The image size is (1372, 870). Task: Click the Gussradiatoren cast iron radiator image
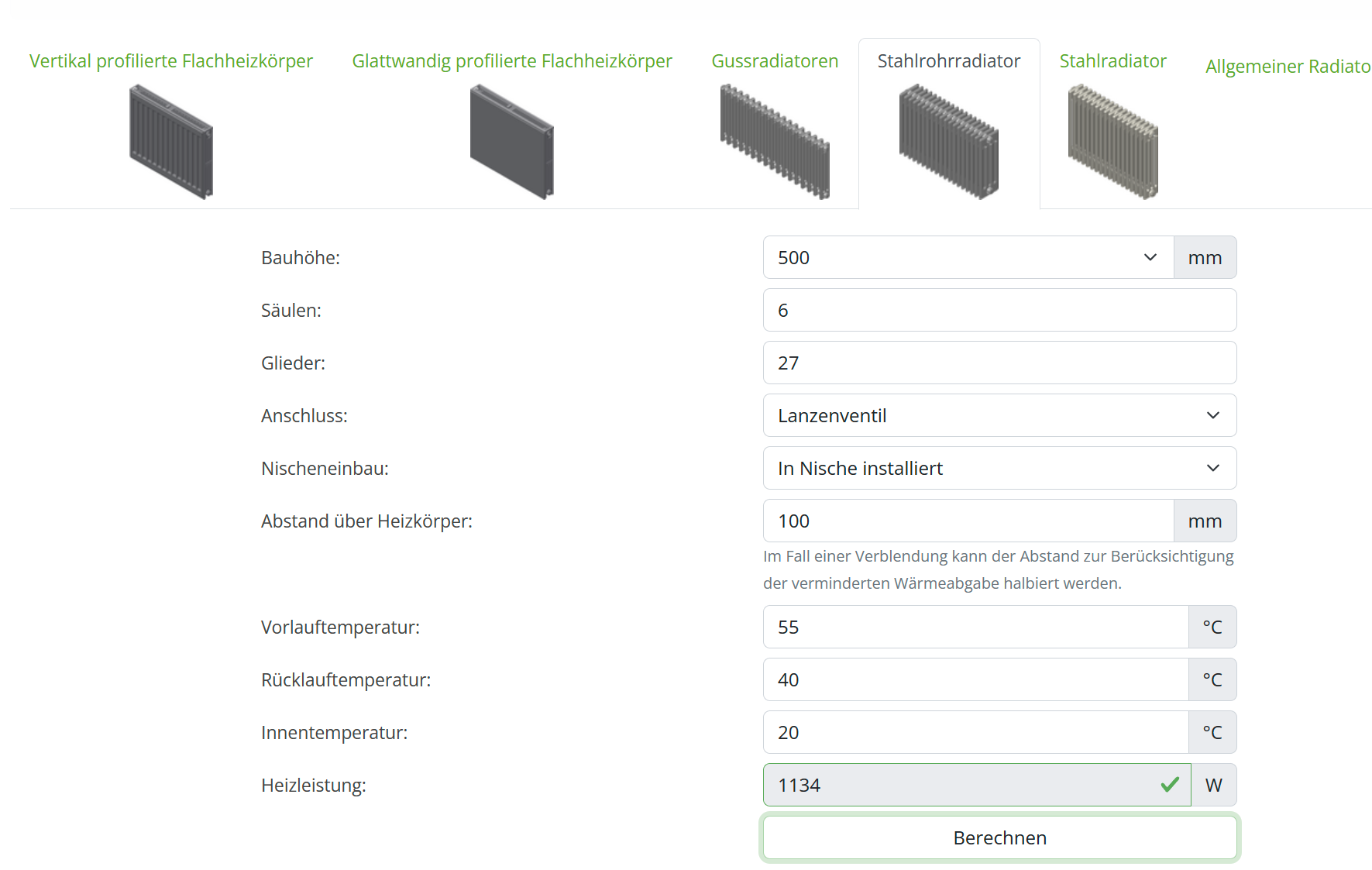point(775,142)
